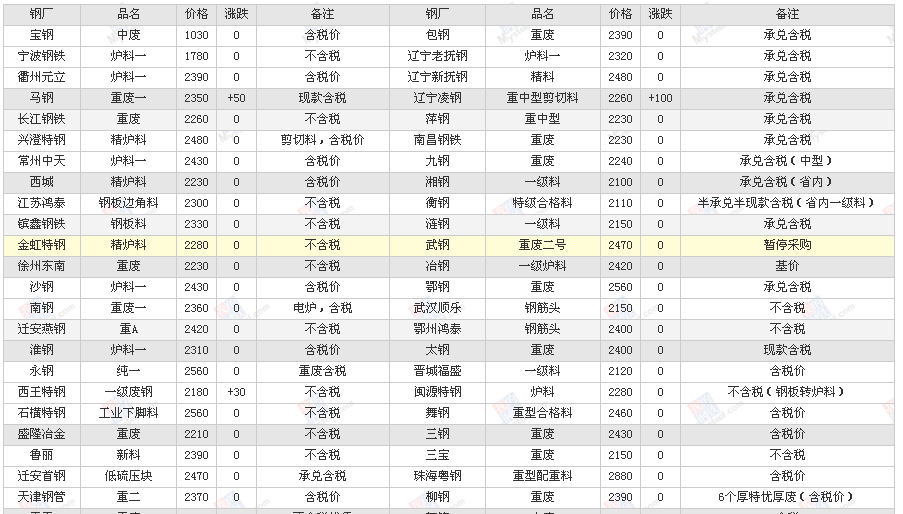Select the 西王特钢 +30 change cell
The width and height of the screenshot is (903, 514).
point(236,392)
